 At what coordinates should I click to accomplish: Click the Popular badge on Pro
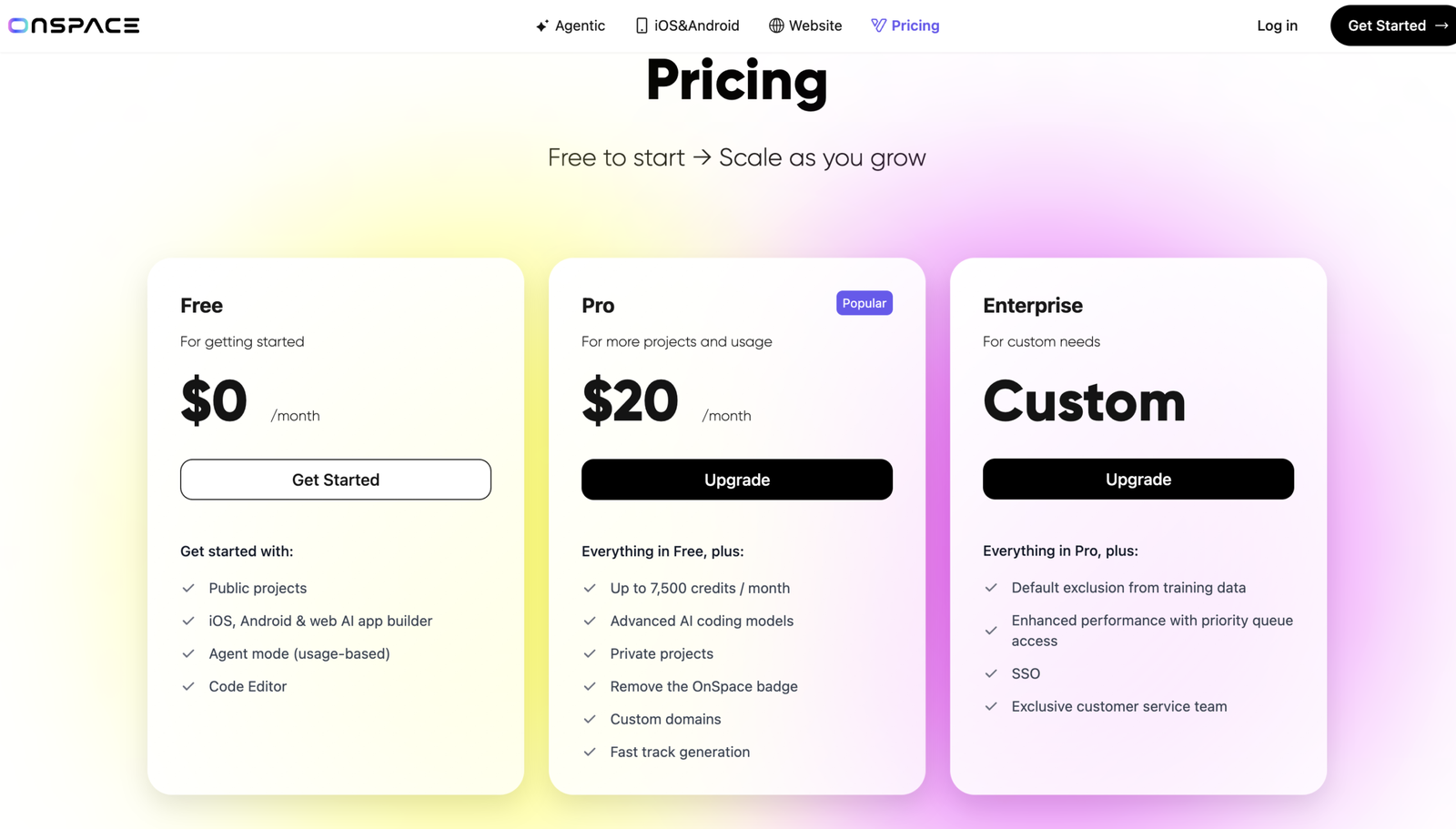(864, 303)
